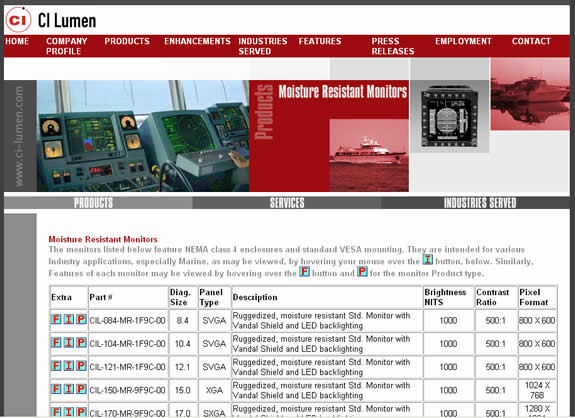Click the blue I button in intro paragraph
Image resolution: width=575 pixels, height=418 pixels.
pos(428,260)
